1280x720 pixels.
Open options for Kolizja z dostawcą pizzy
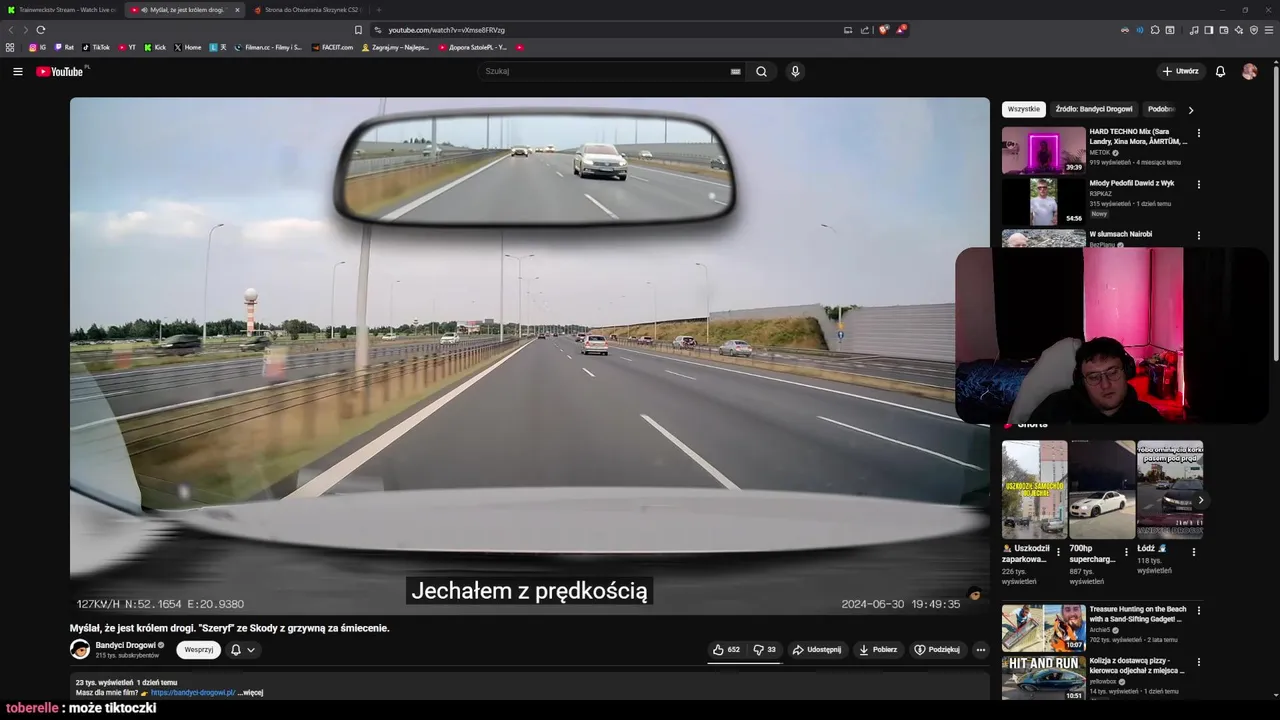(x=1199, y=662)
